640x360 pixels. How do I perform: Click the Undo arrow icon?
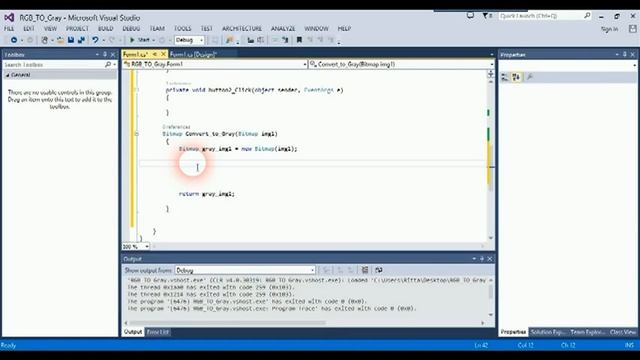tap(95, 40)
